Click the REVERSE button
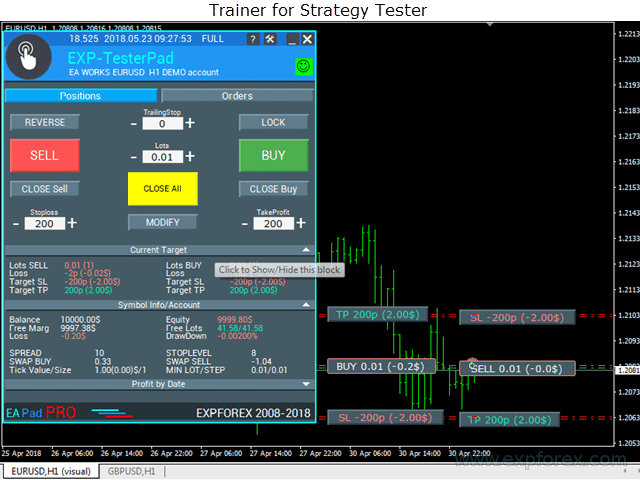Viewport: 640px width, 480px height. [45, 122]
